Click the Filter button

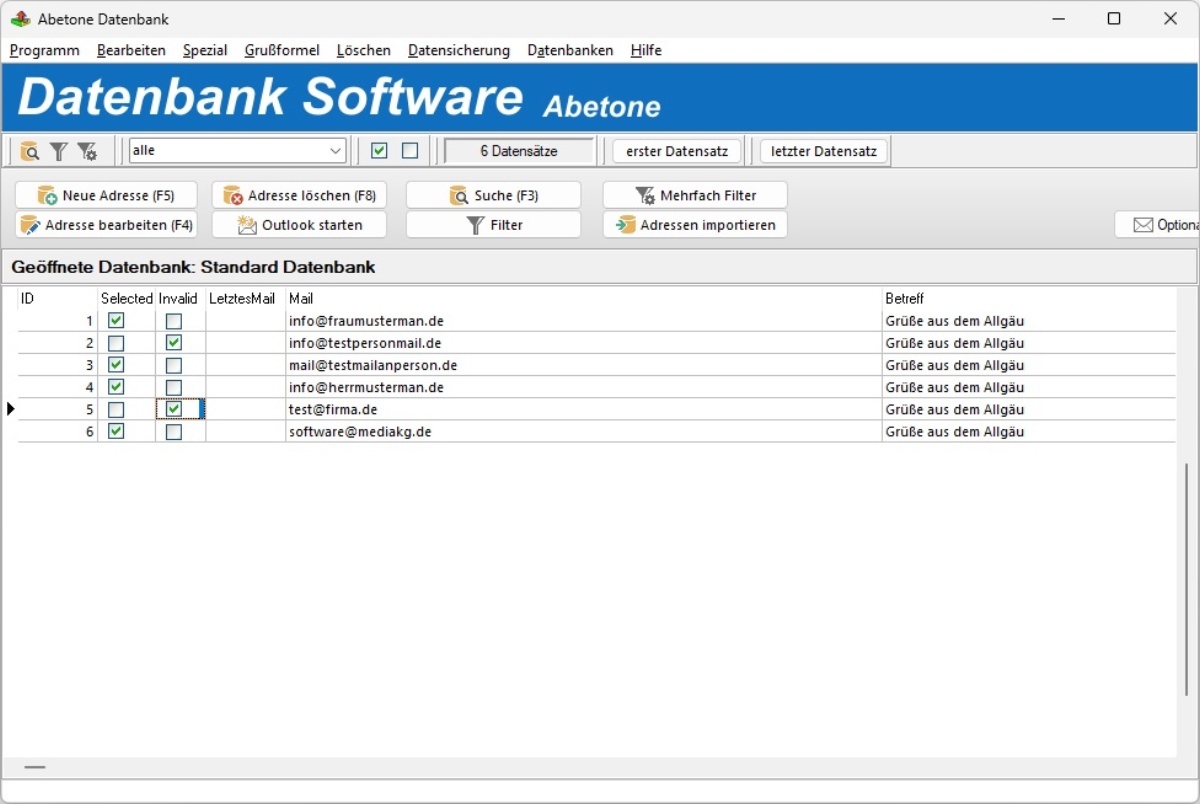493,225
